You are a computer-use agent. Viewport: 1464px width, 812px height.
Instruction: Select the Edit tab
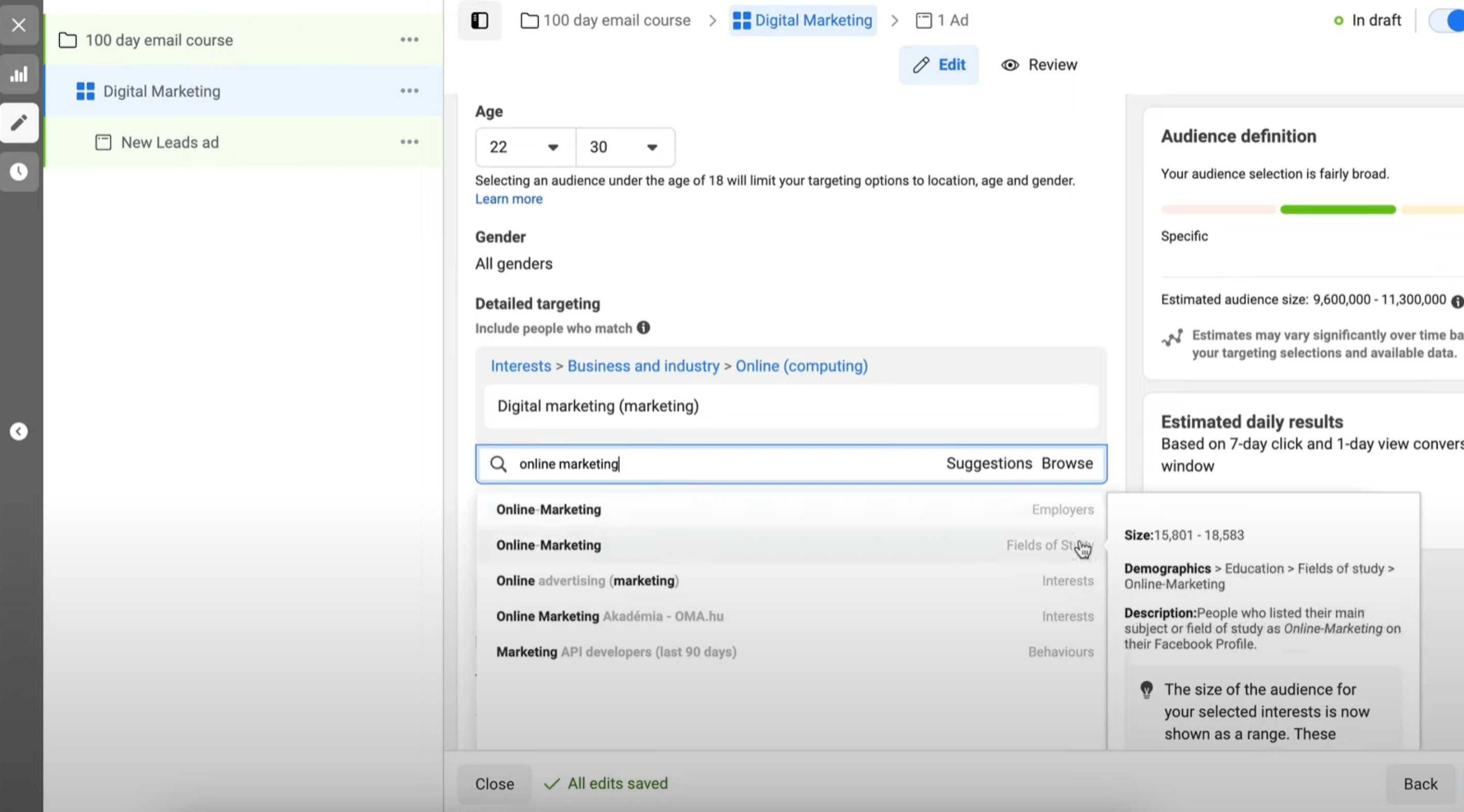[x=938, y=65]
